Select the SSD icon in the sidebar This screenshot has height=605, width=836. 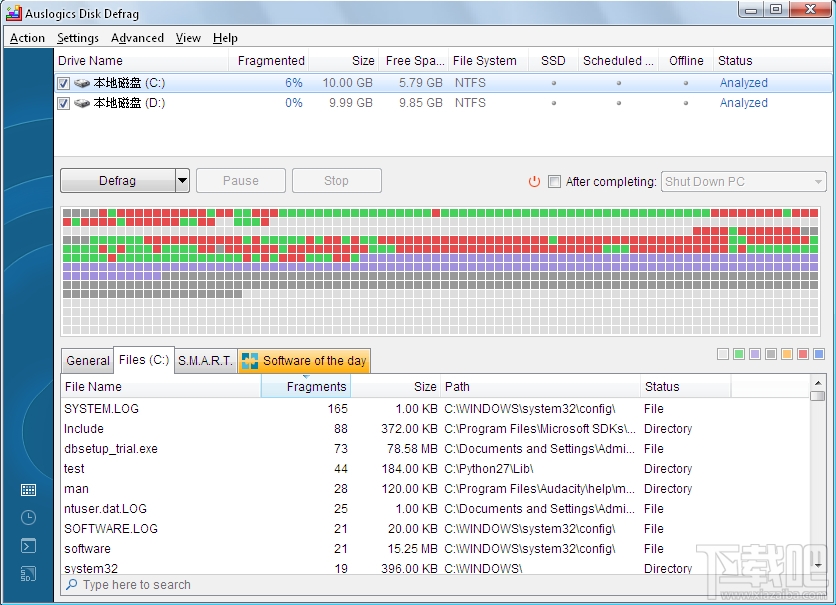pyautogui.click(x=28, y=573)
